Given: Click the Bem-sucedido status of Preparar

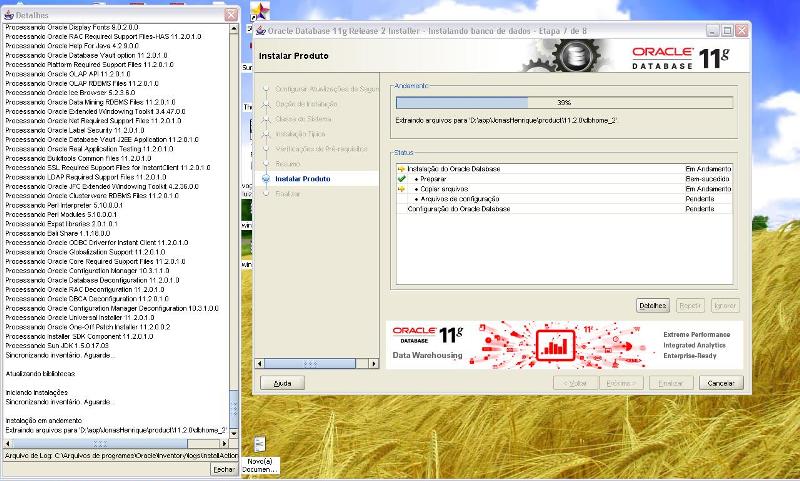Looking at the screenshot, I should (x=707, y=179).
